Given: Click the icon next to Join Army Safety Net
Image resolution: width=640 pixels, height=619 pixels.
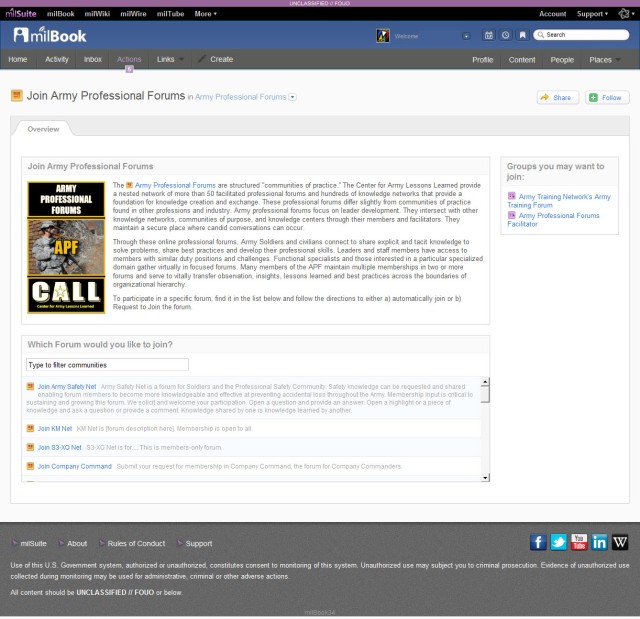Looking at the screenshot, I should coord(30,386).
